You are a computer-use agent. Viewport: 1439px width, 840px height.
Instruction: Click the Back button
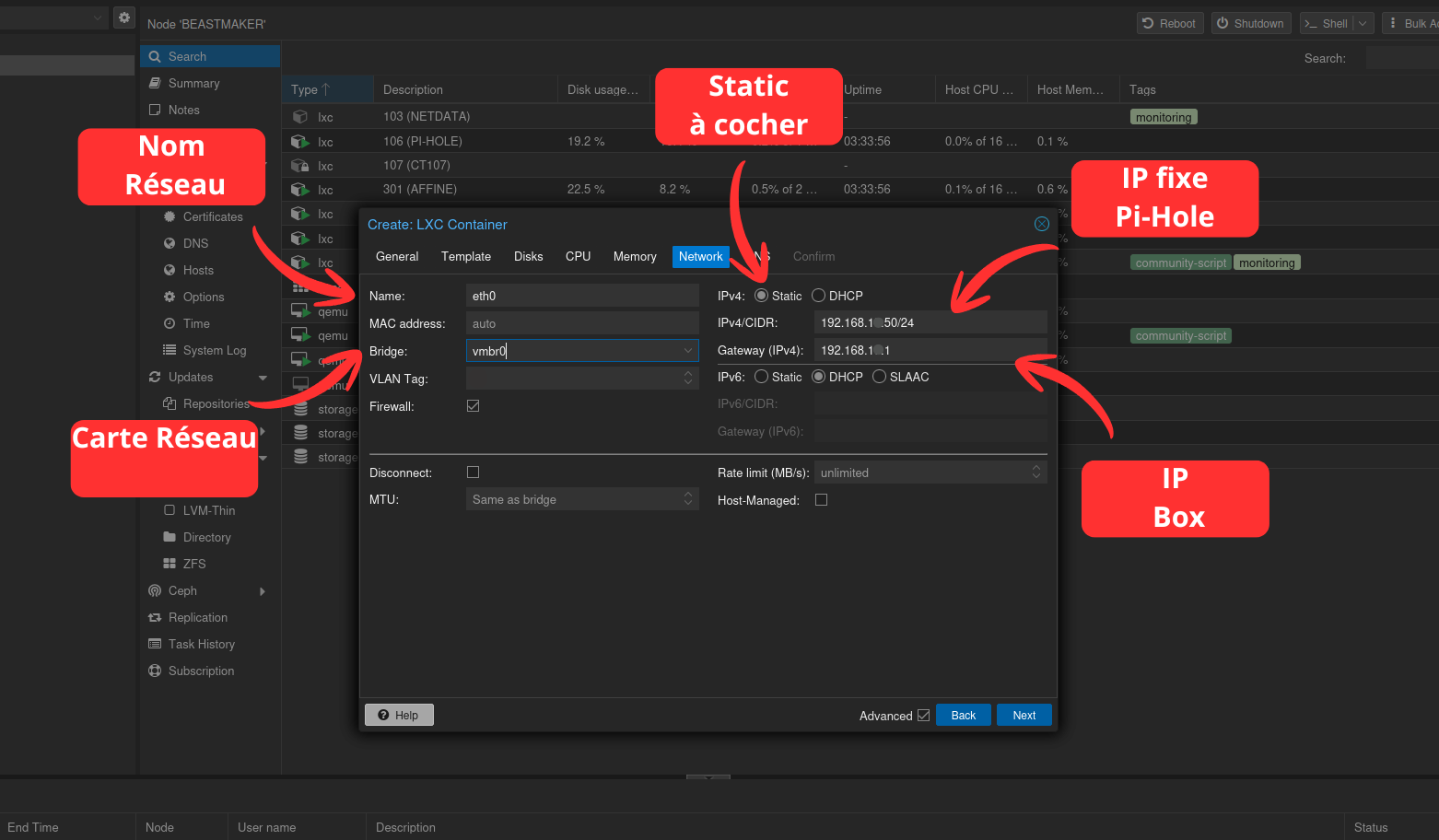(964, 716)
